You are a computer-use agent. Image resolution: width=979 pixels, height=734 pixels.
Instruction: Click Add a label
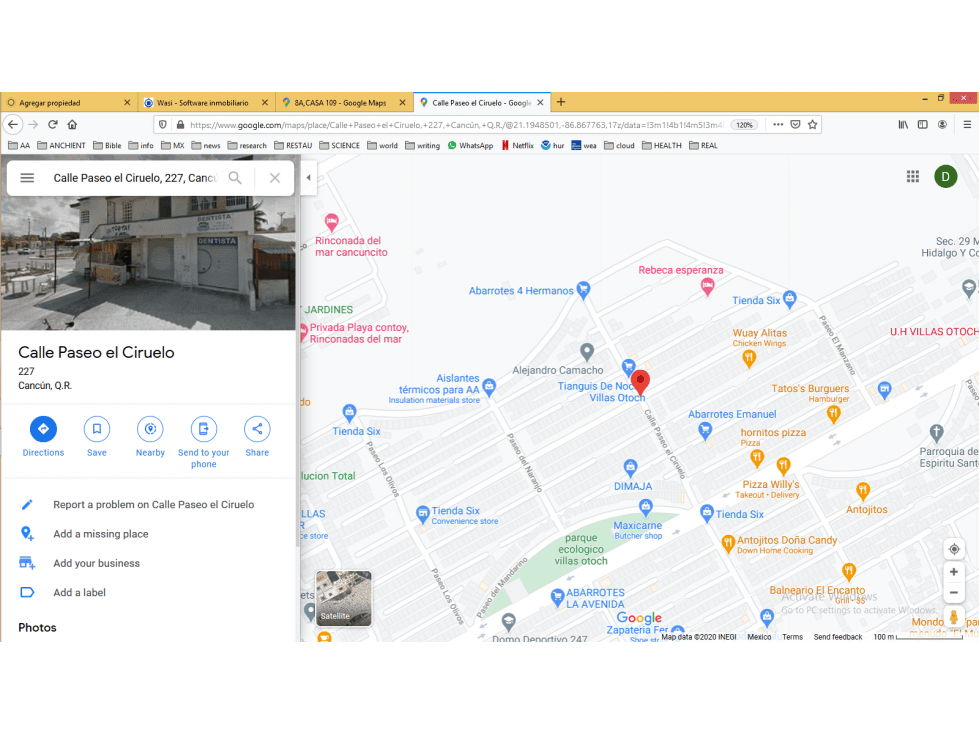[x=79, y=593]
